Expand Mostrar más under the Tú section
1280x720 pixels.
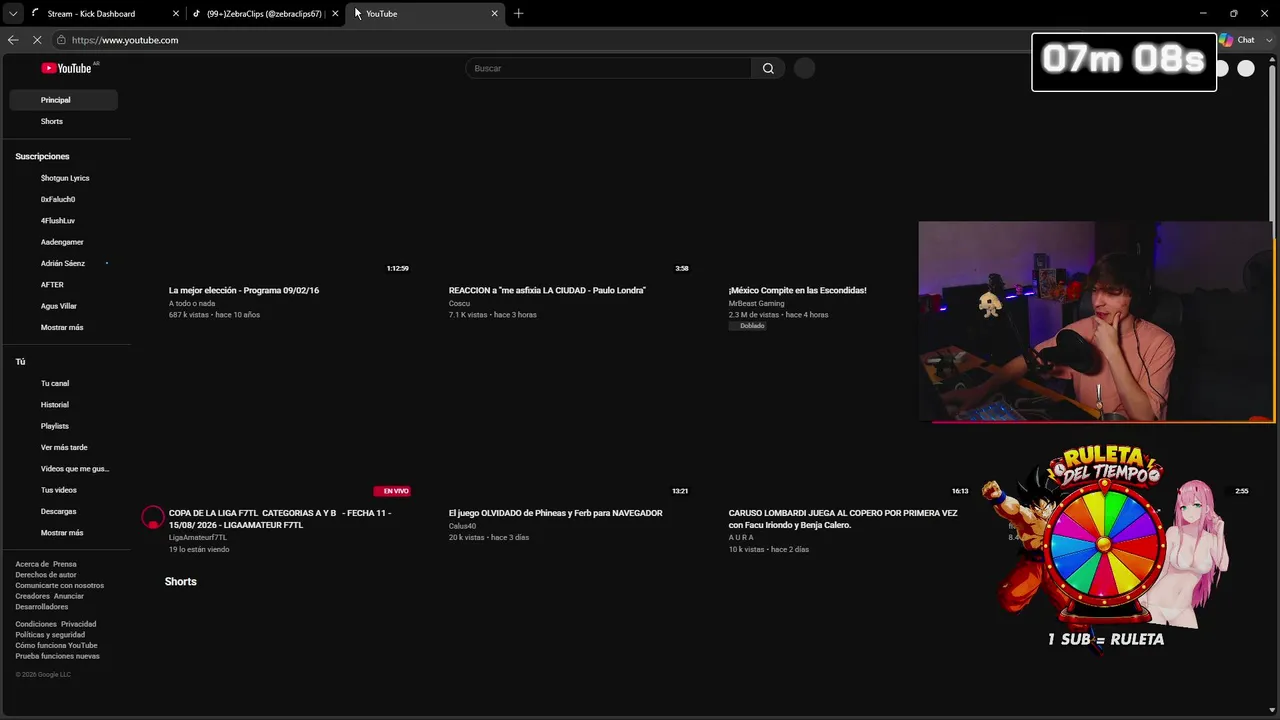(x=62, y=533)
